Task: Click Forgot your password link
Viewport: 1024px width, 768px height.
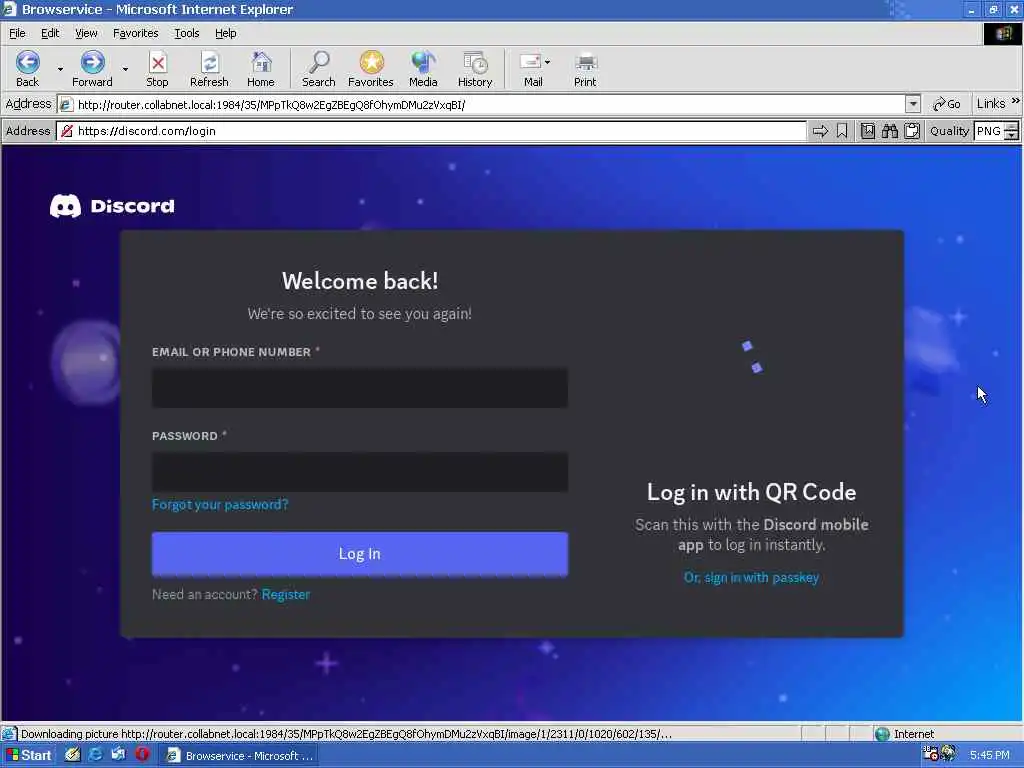Action: click(220, 504)
